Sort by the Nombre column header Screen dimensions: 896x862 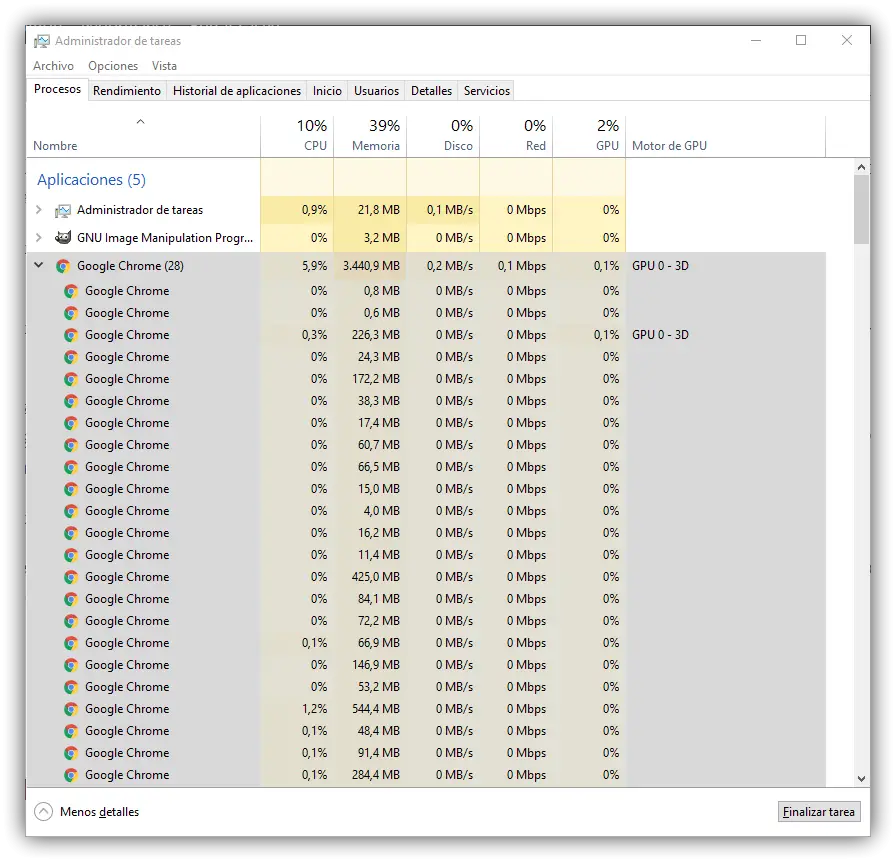143,135
